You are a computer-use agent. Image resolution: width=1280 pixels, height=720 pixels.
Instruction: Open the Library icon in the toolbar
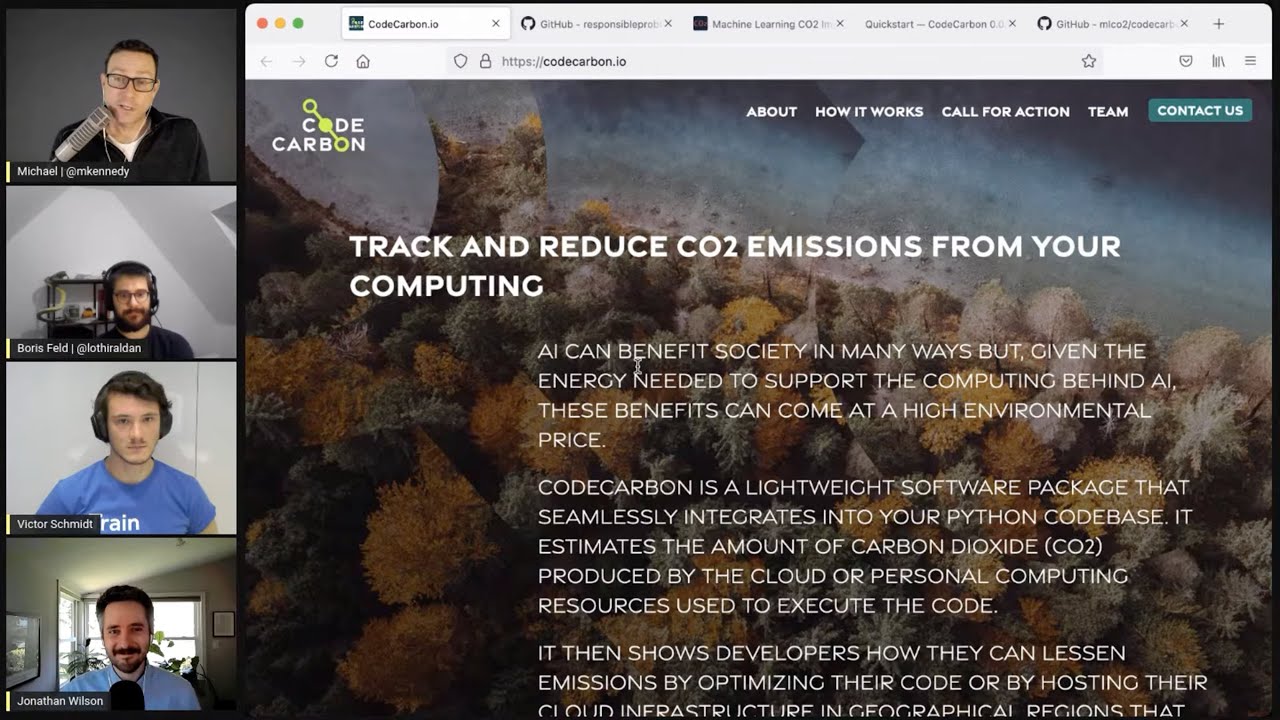[1218, 61]
